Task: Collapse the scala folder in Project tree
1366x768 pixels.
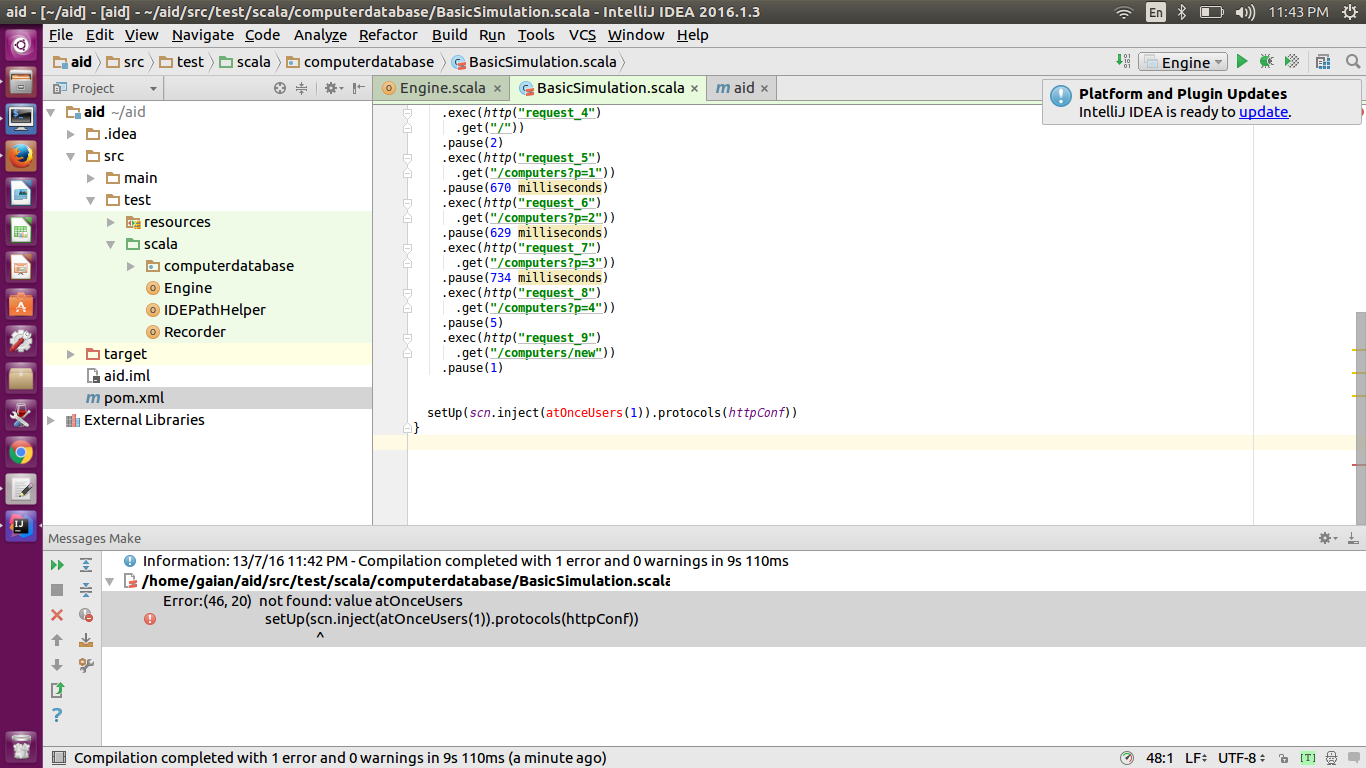Action: [x=112, y=243]
